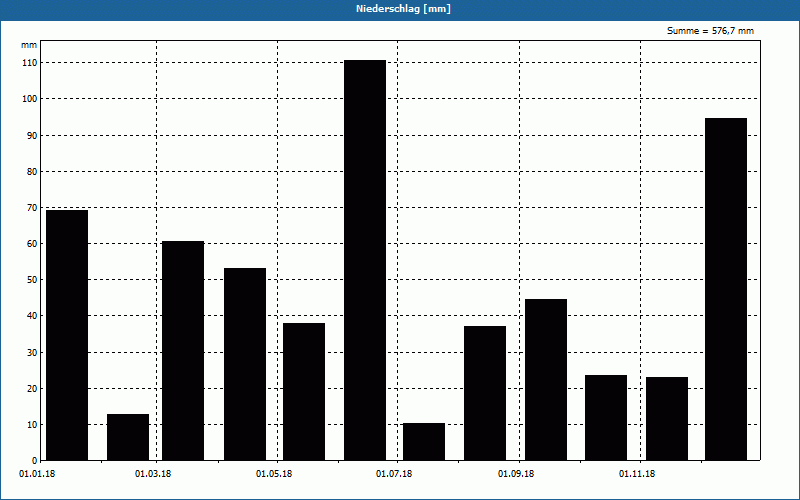Click the 70 y-axis value

(33, 208)
